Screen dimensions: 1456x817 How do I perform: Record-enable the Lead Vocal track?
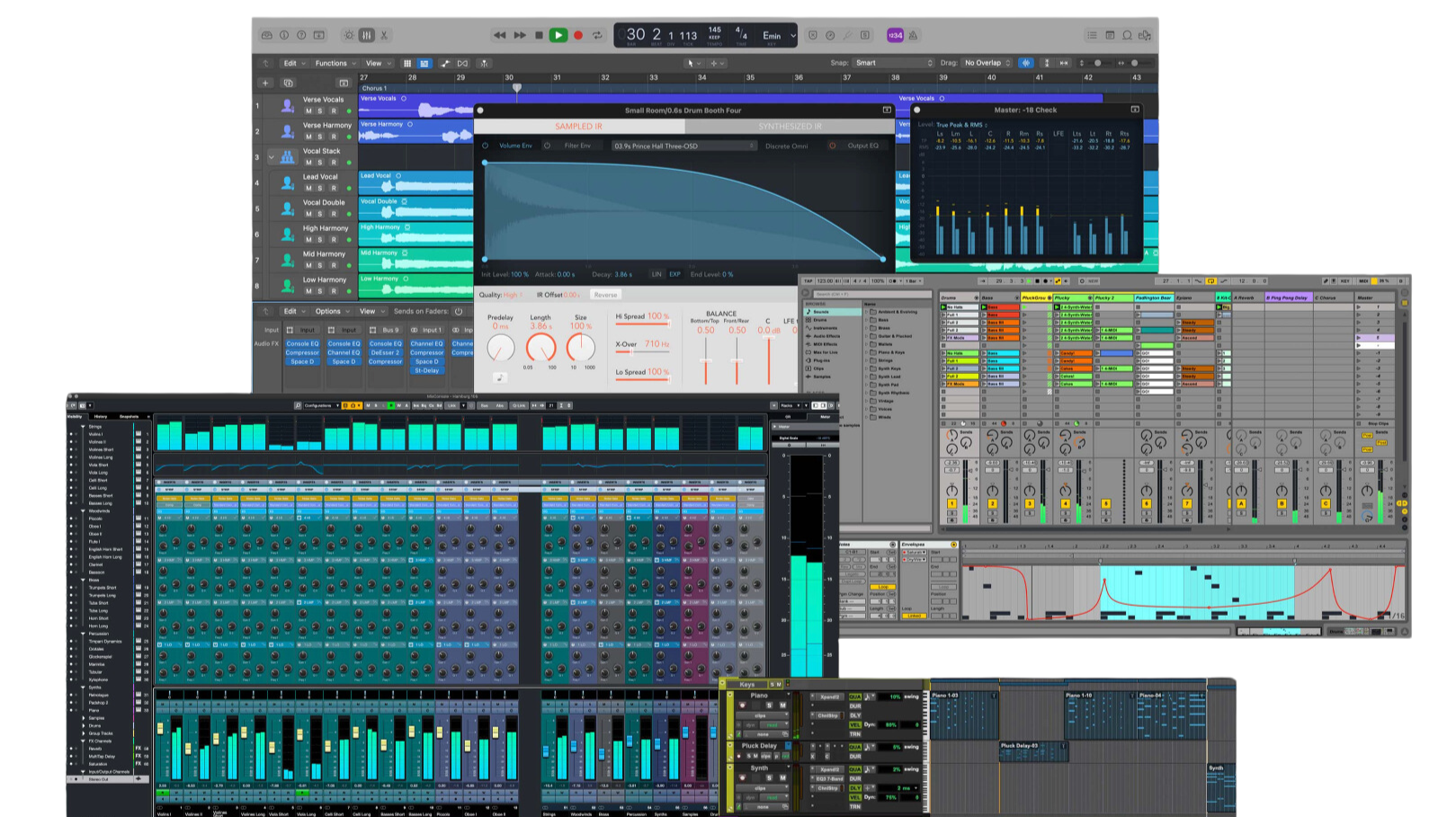pyautogui.click(x=334, y=188)
